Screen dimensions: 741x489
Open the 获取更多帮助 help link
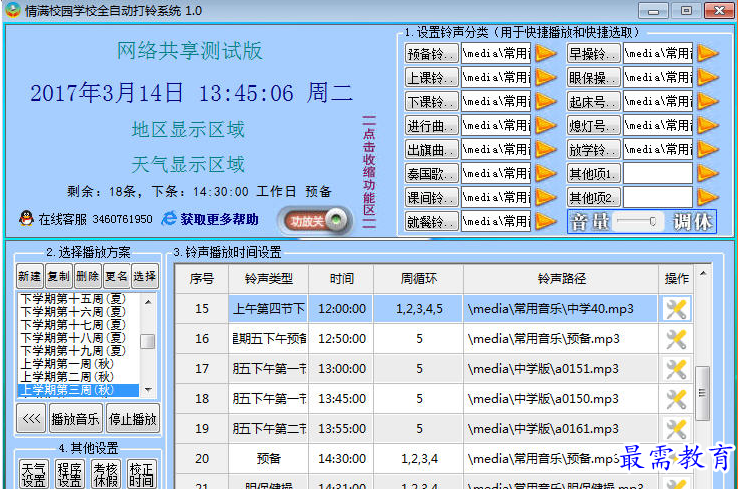coord(220,219)
